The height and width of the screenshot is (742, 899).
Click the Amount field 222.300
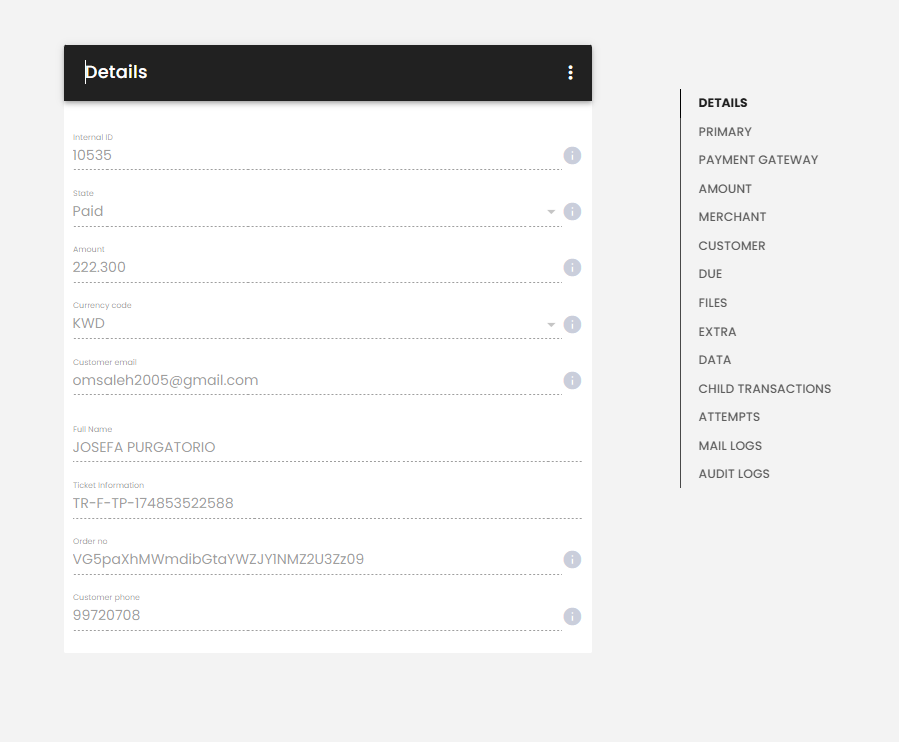point(317,267)
